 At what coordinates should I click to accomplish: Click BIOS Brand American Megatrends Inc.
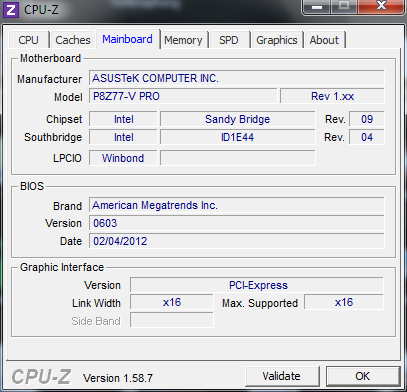237,205
